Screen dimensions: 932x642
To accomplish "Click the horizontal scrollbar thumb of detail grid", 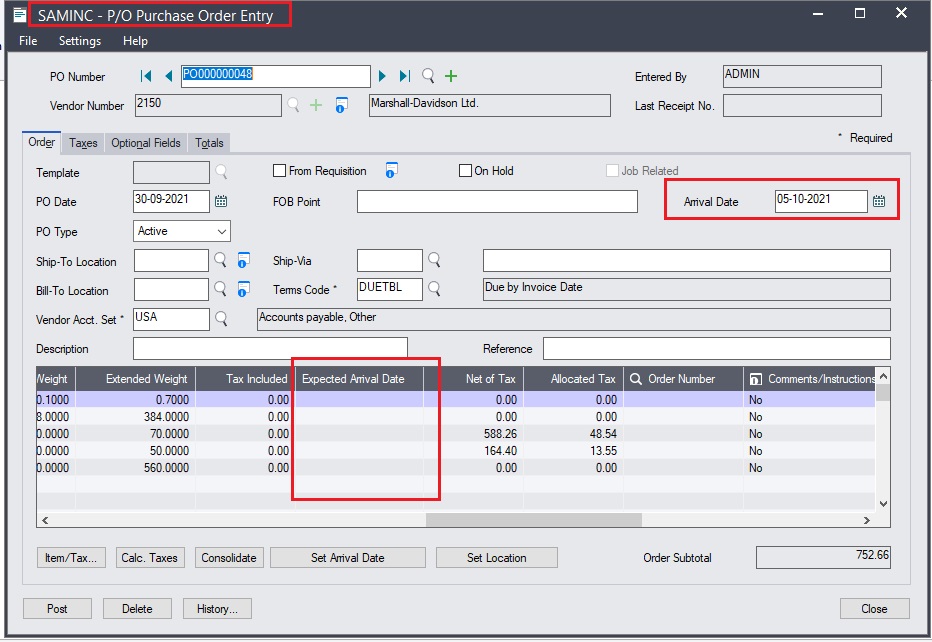I will pyautogui.click(x=534, y=520).
